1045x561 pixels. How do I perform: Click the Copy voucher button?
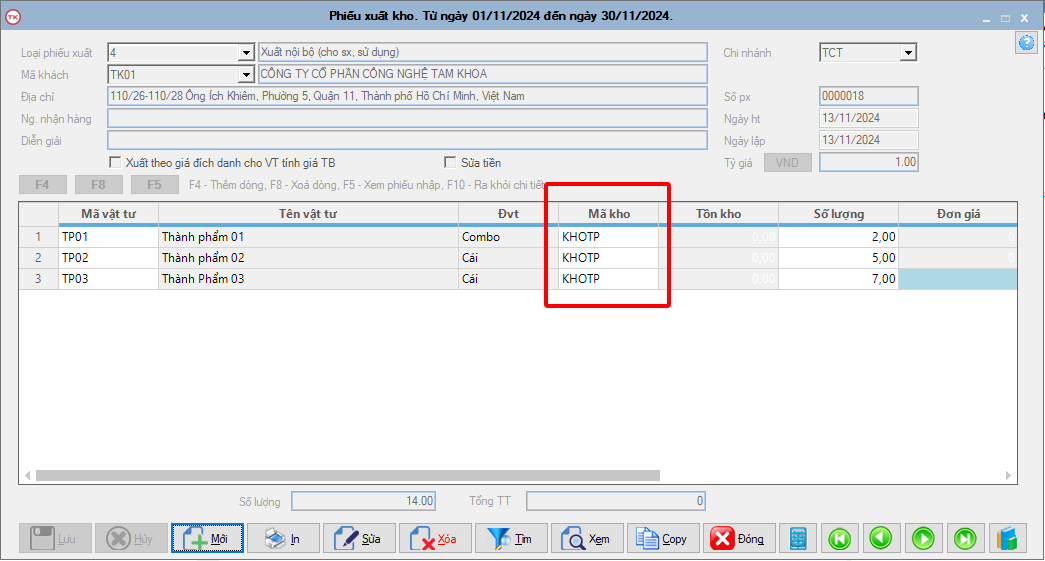(x=663, y=539)
